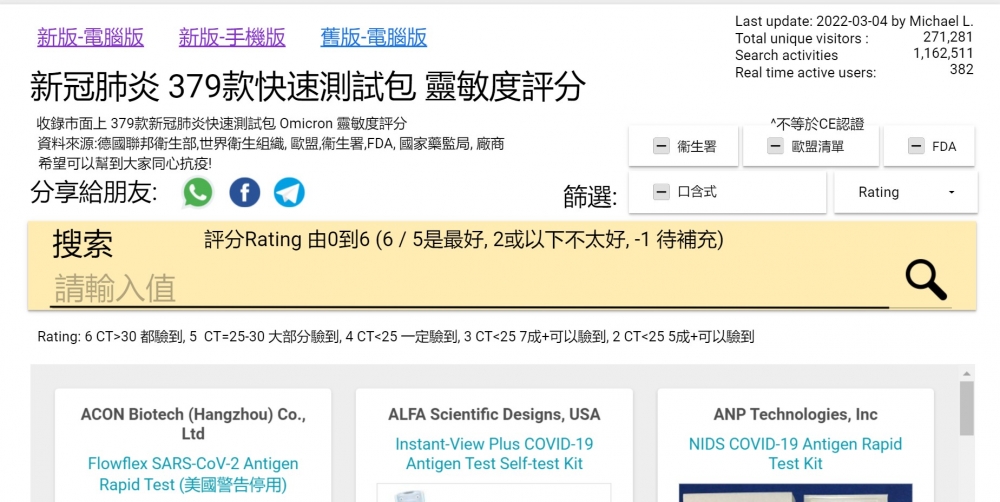Toggle the FDA filter checkbox

click(916, 146)
